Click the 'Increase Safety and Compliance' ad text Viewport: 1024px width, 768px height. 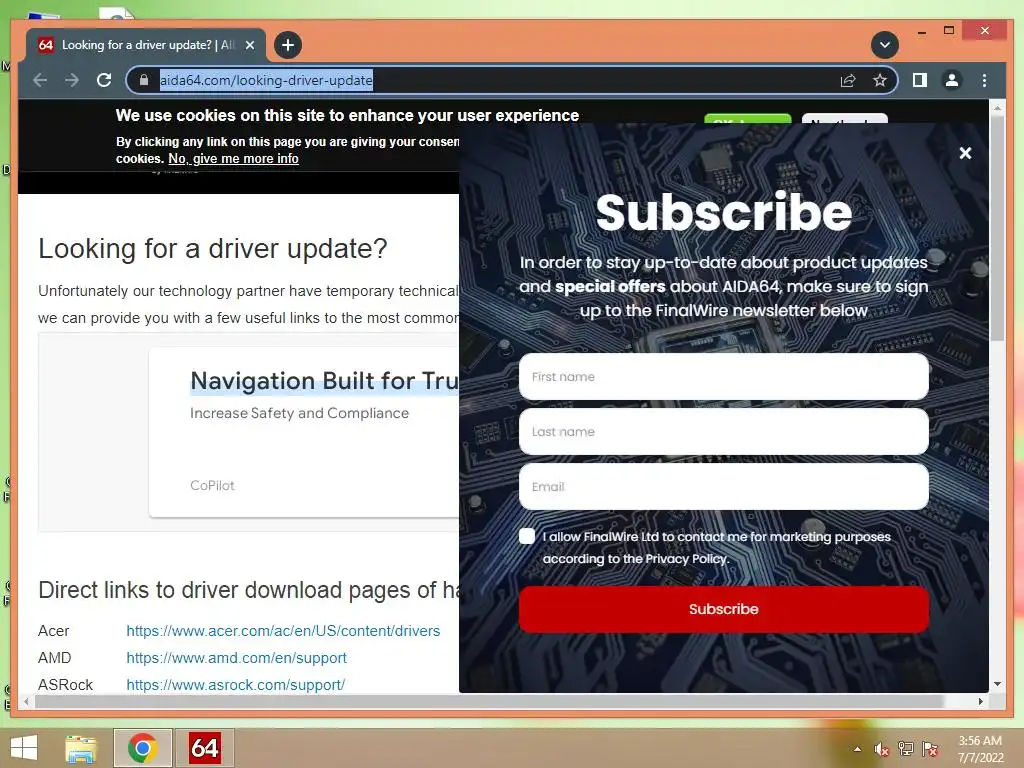(x=299, y=413)
